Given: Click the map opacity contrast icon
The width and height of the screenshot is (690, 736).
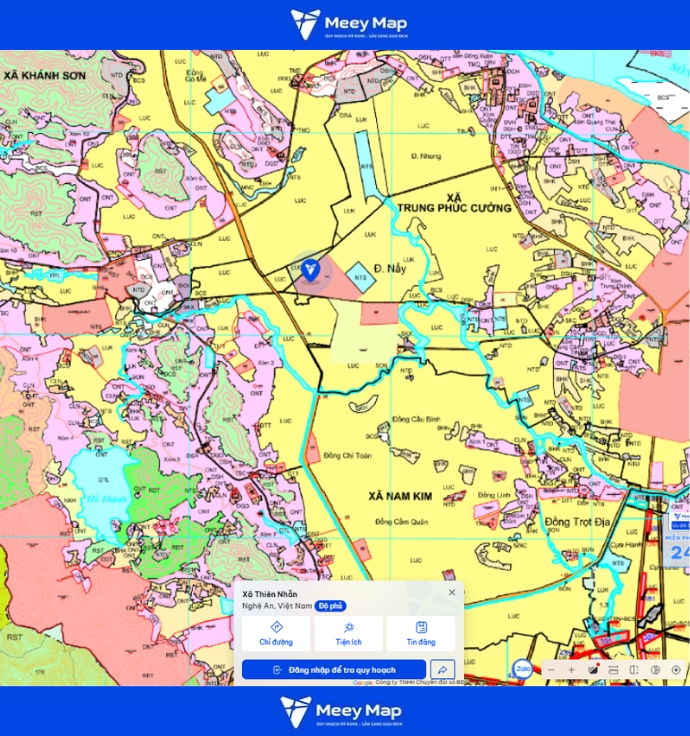Looking at the screenshot, I should [x=655, y=670].
